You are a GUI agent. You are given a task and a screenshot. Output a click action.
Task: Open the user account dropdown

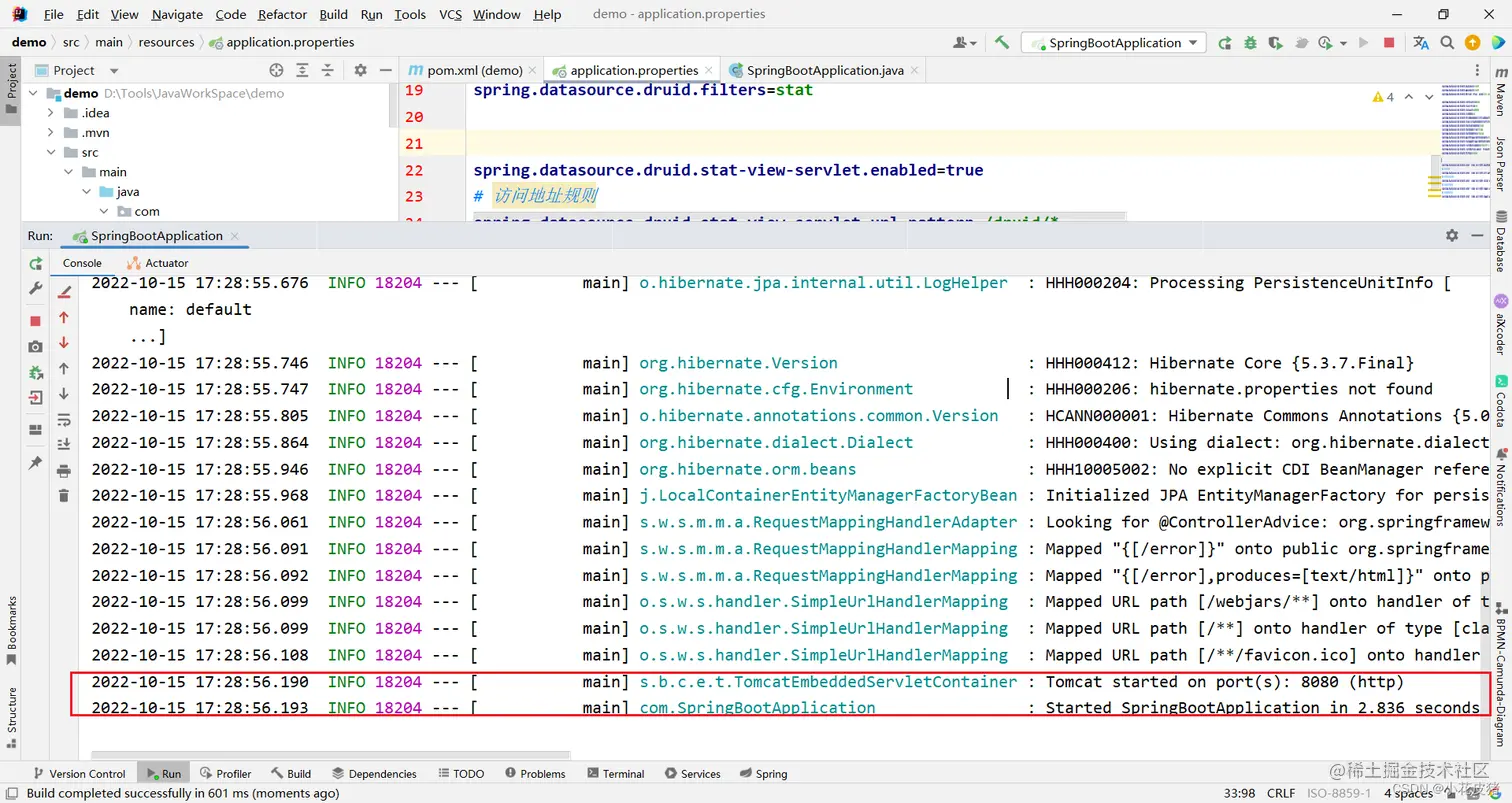pyautogui.click(x=964, y=42)
